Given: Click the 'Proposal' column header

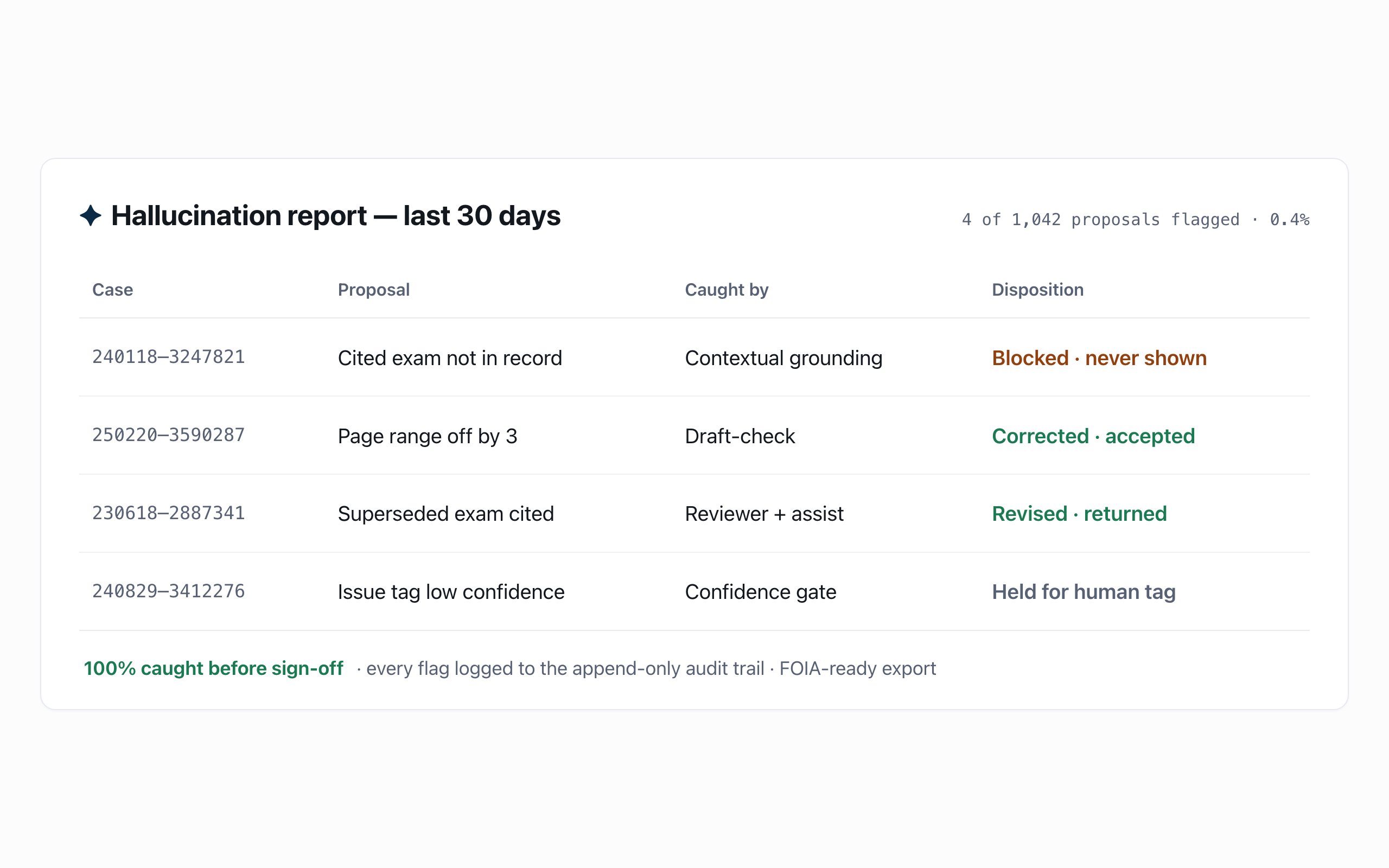Looking at the screenshot, I should point(374,289).
